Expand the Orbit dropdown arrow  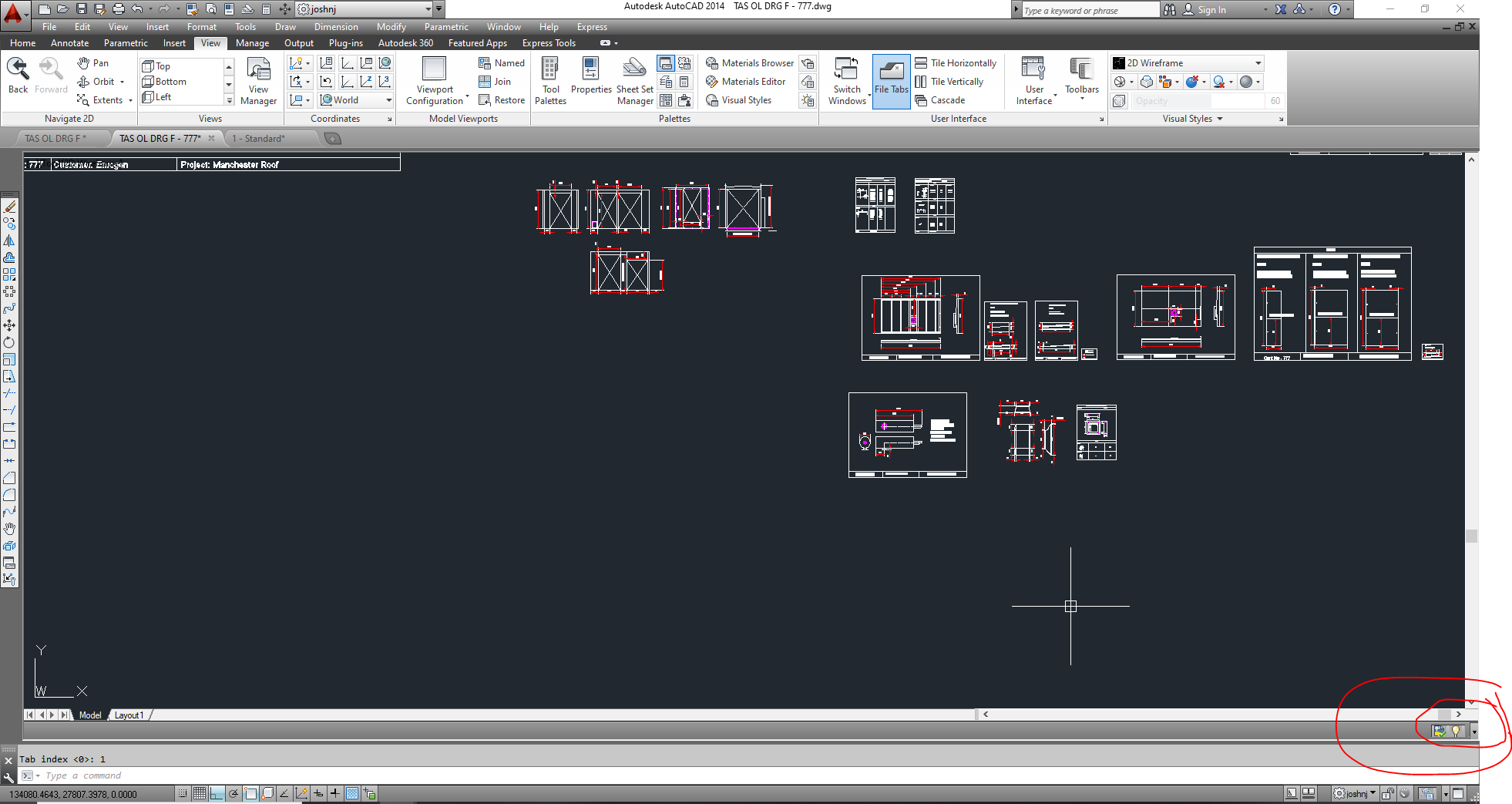point(122,82)
